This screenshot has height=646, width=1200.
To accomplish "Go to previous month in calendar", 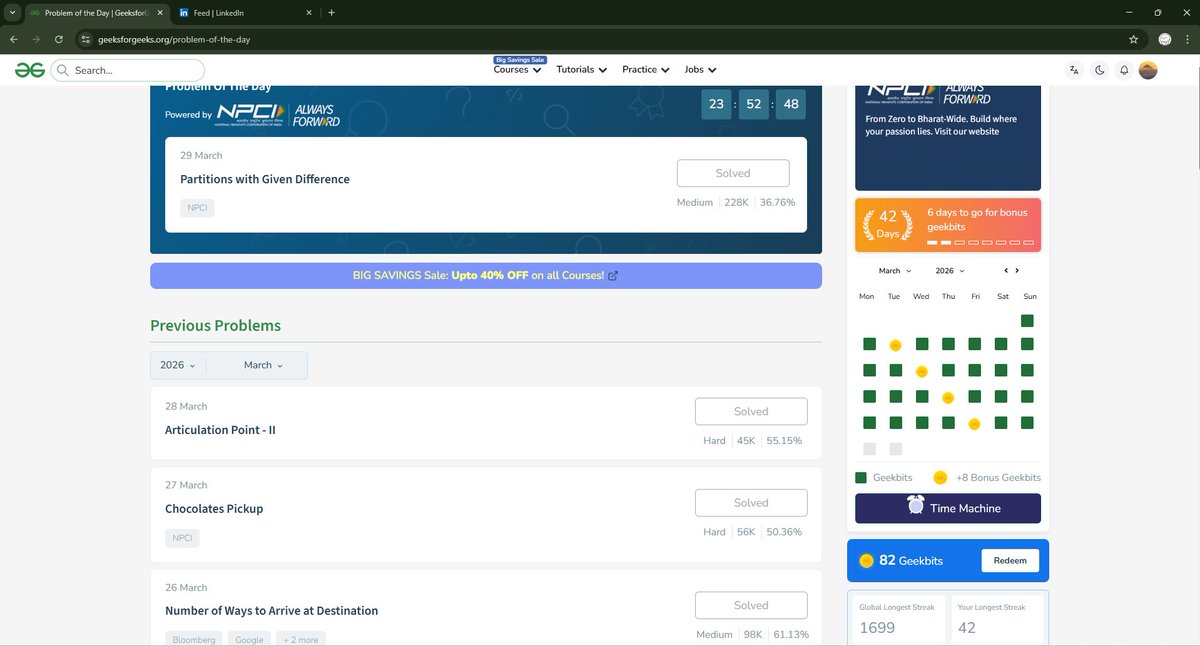I will pyautogui.click(x=1006, y=271).
